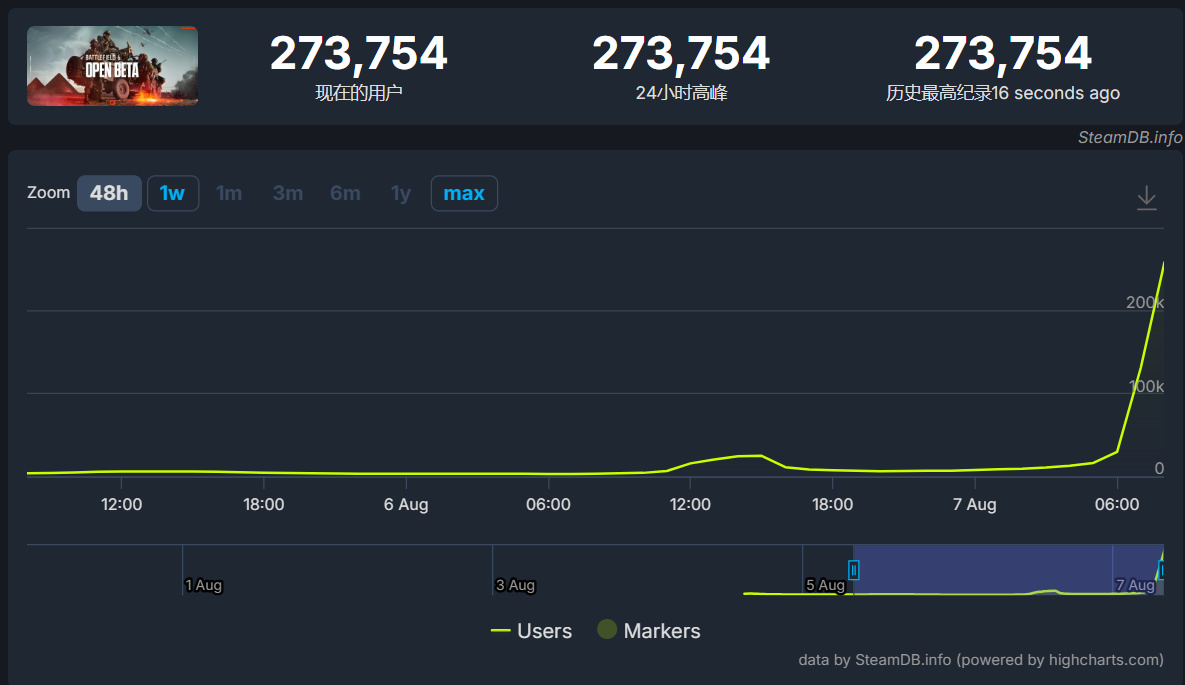Click the 5 Aug navigator label

click(x=825, y=585)
